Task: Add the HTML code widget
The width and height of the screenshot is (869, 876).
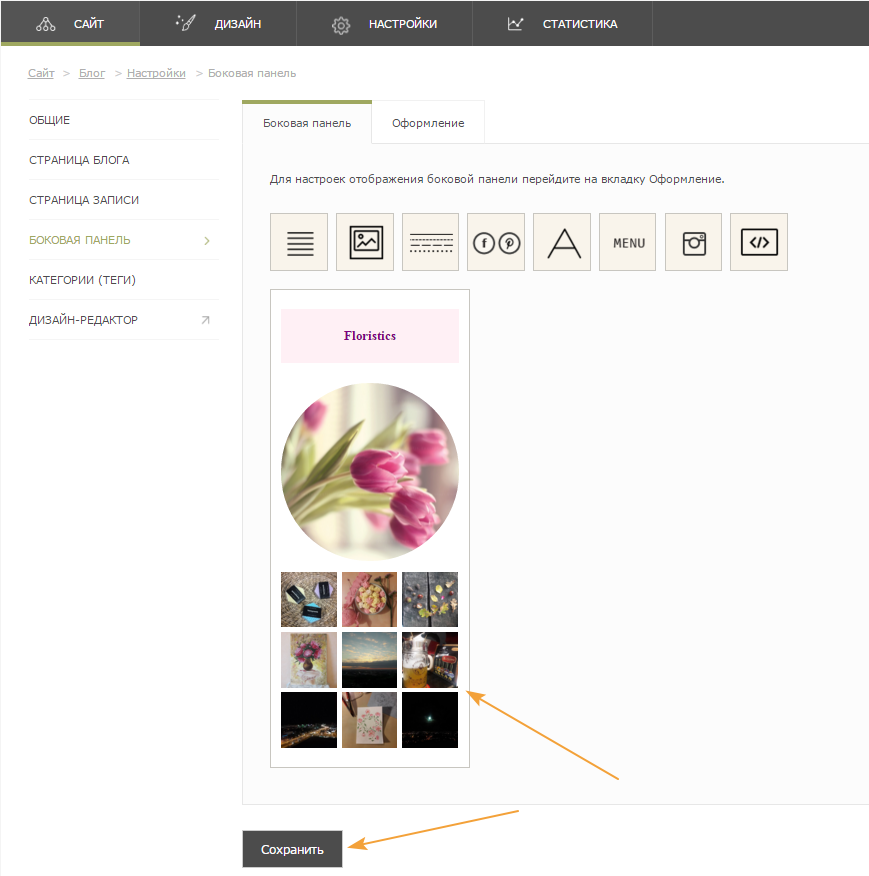Action: tap(759, 242)
